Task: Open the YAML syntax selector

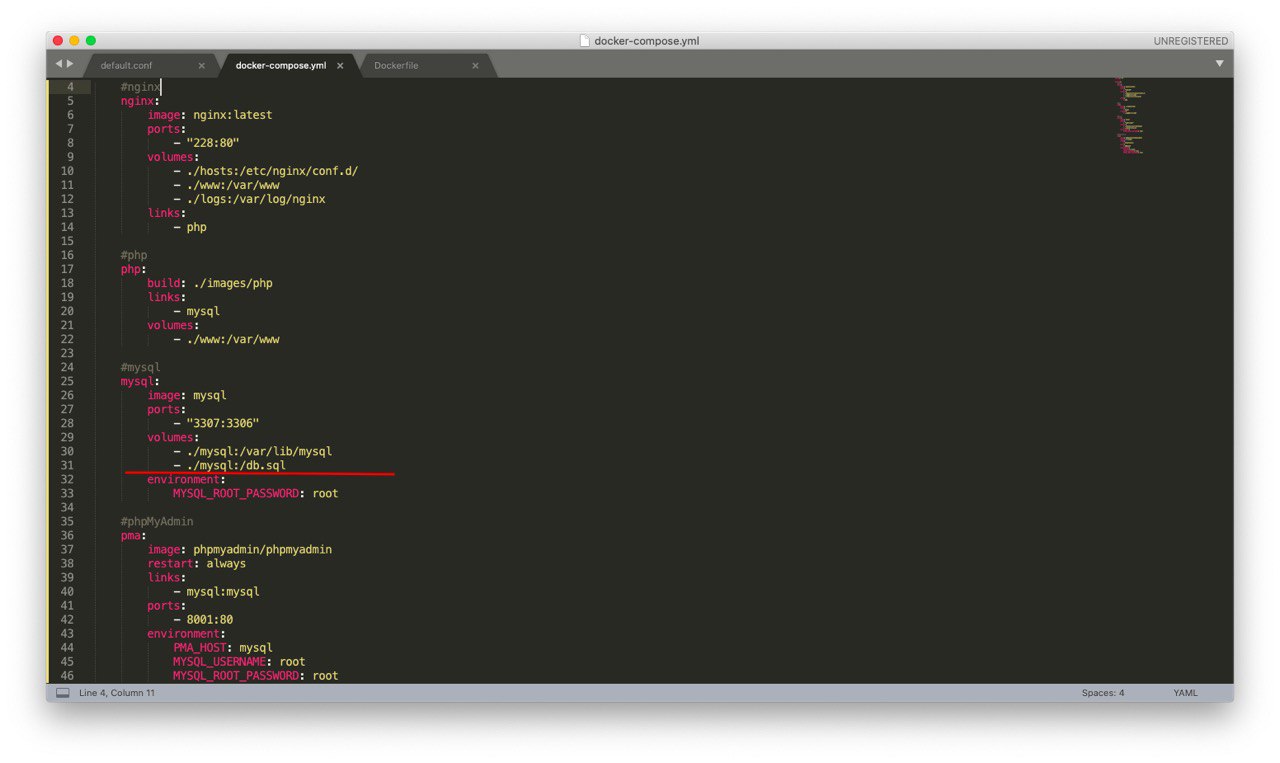Action: (1185, 693)
